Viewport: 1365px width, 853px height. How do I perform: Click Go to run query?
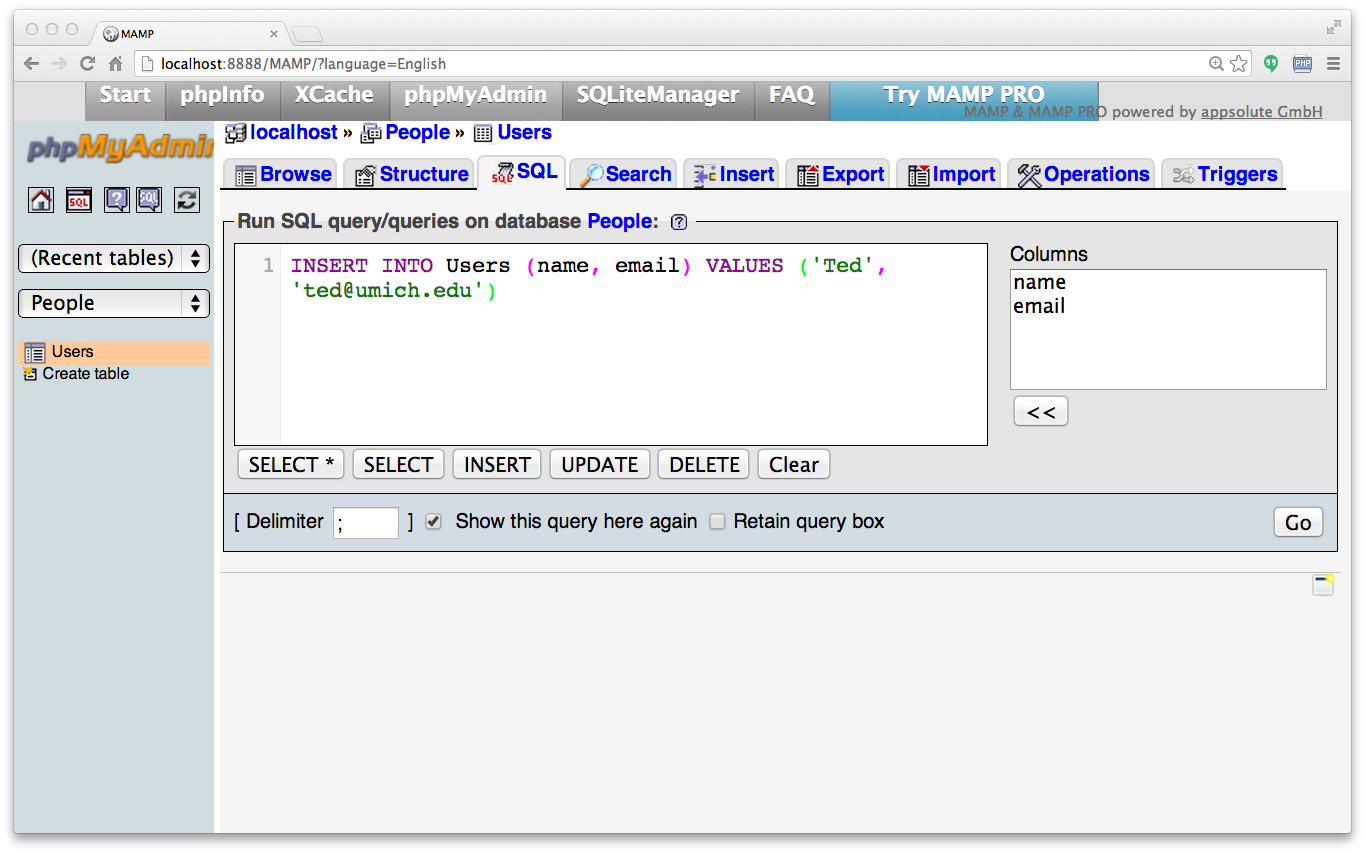point(1298,523)
